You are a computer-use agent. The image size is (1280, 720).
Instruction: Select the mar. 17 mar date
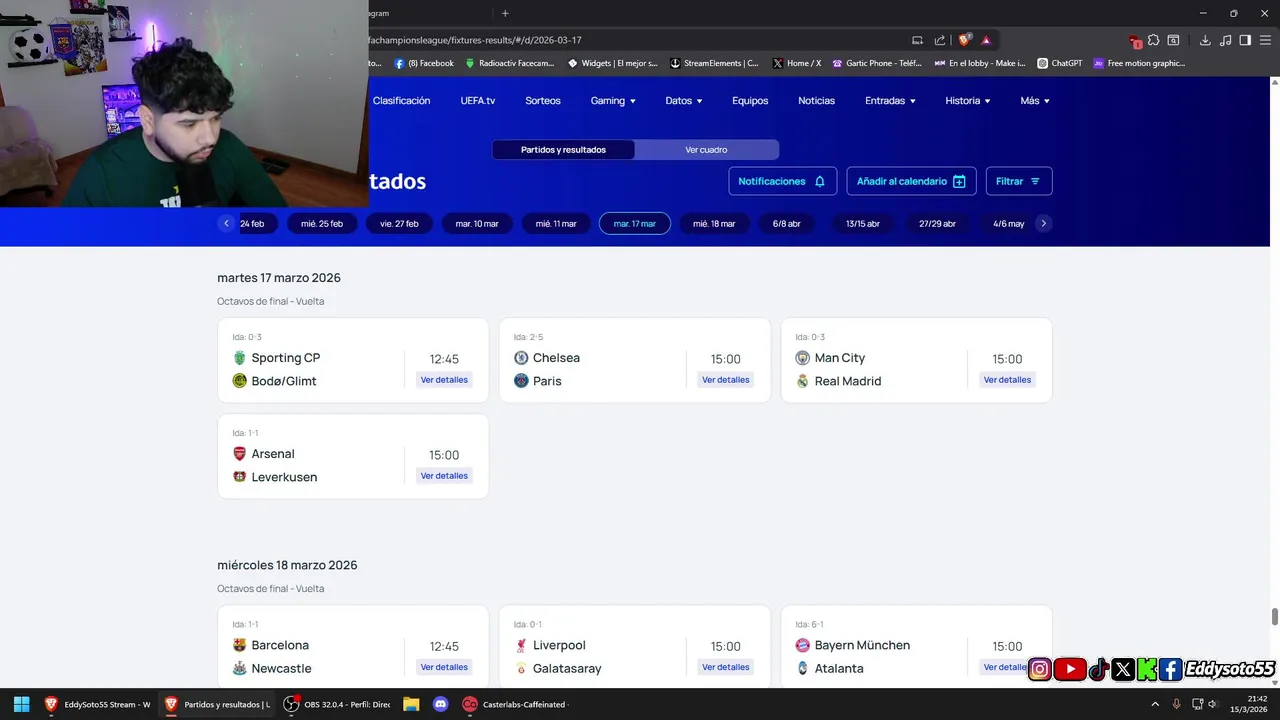click(635, 224)
